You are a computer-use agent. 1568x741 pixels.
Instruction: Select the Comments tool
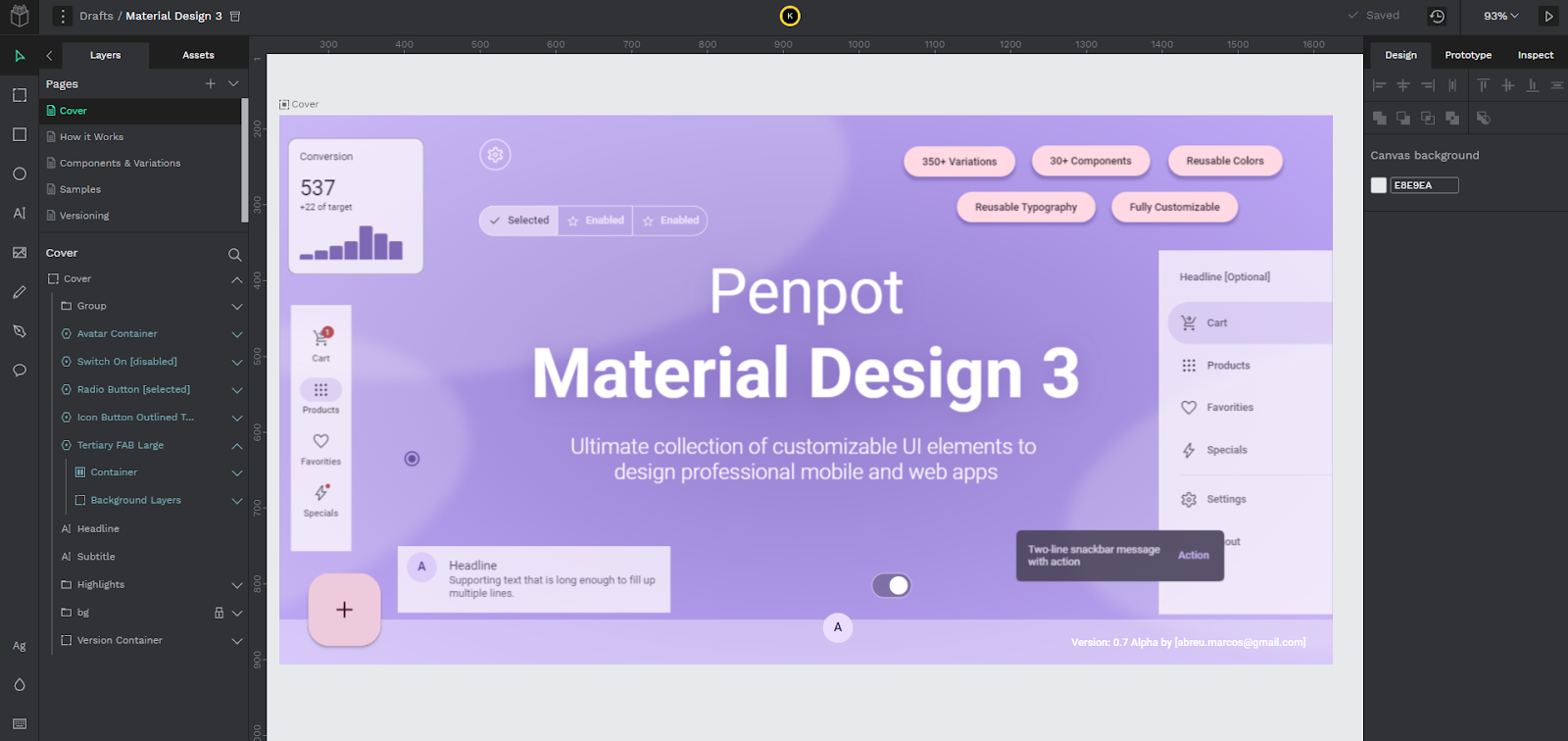pos(20,370)
